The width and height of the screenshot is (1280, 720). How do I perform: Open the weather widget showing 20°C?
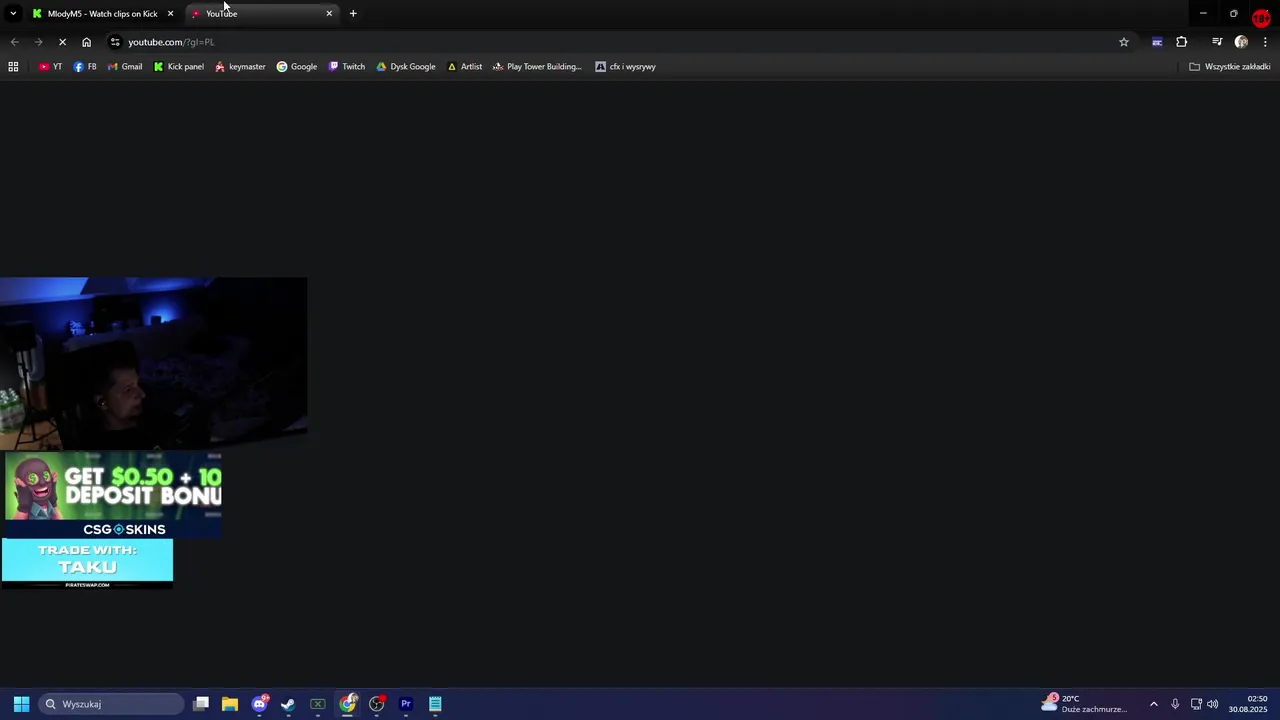[x=1085, y=704]
